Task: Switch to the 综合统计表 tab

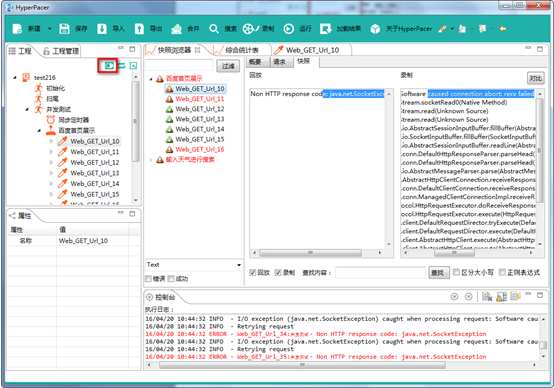Action: [x=237, y=50]
